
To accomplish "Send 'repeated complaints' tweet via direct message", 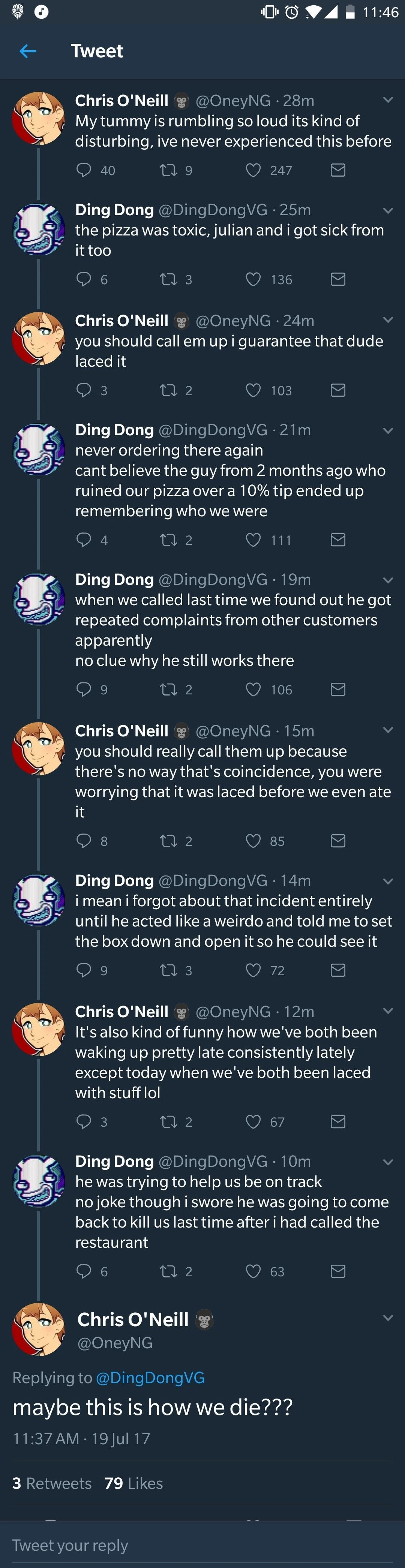I will coord(338,689).
